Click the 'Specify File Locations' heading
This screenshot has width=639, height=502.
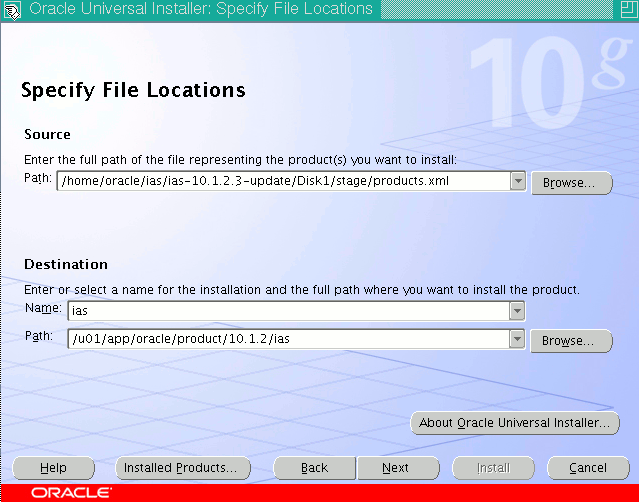(133, 90)
